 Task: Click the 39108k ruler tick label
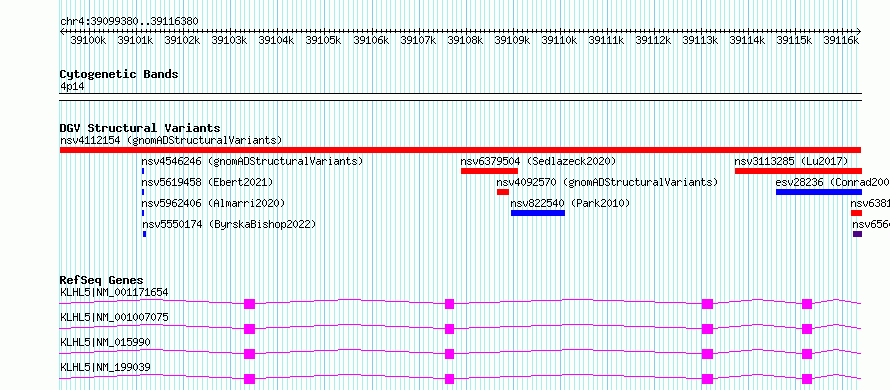pos(465,40)
